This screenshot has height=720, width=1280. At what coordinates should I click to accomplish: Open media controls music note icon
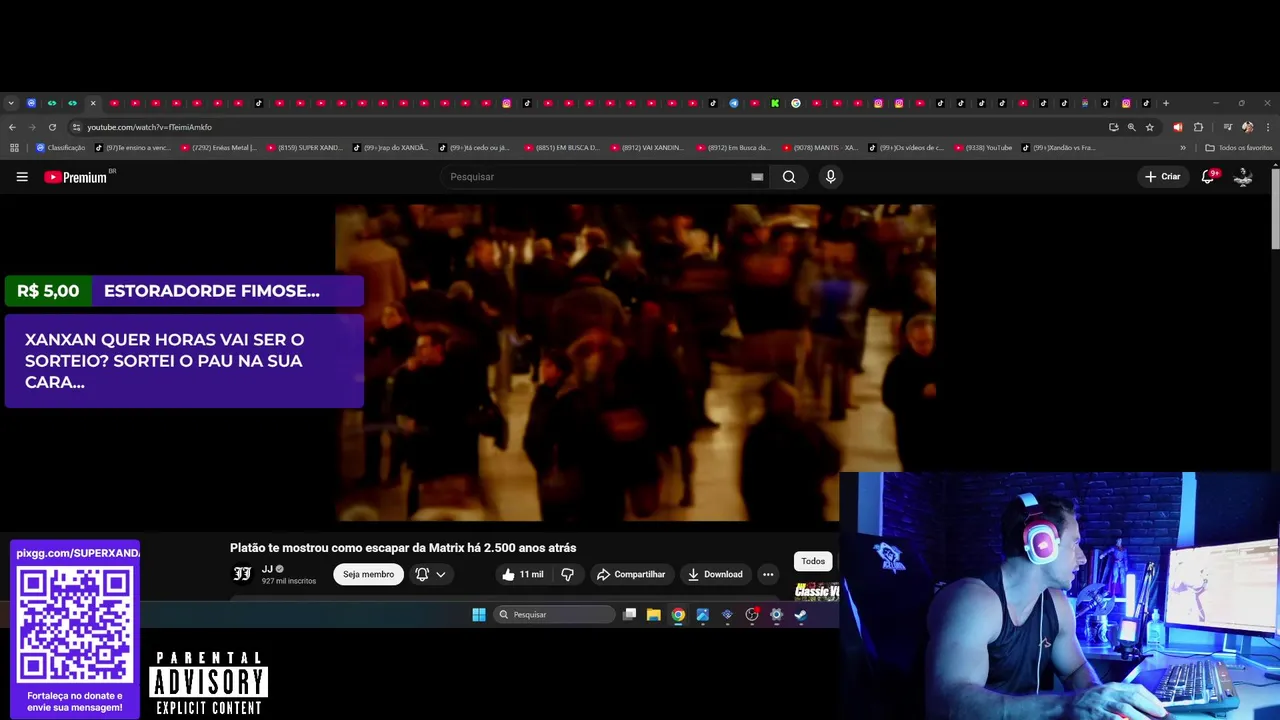point(1228,127)
